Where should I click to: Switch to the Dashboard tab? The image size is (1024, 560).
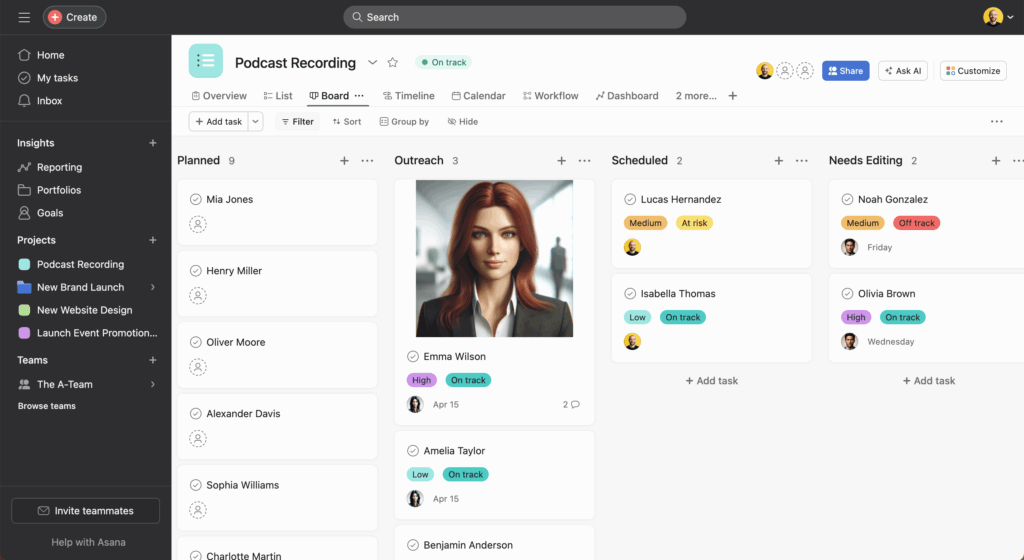627,96
